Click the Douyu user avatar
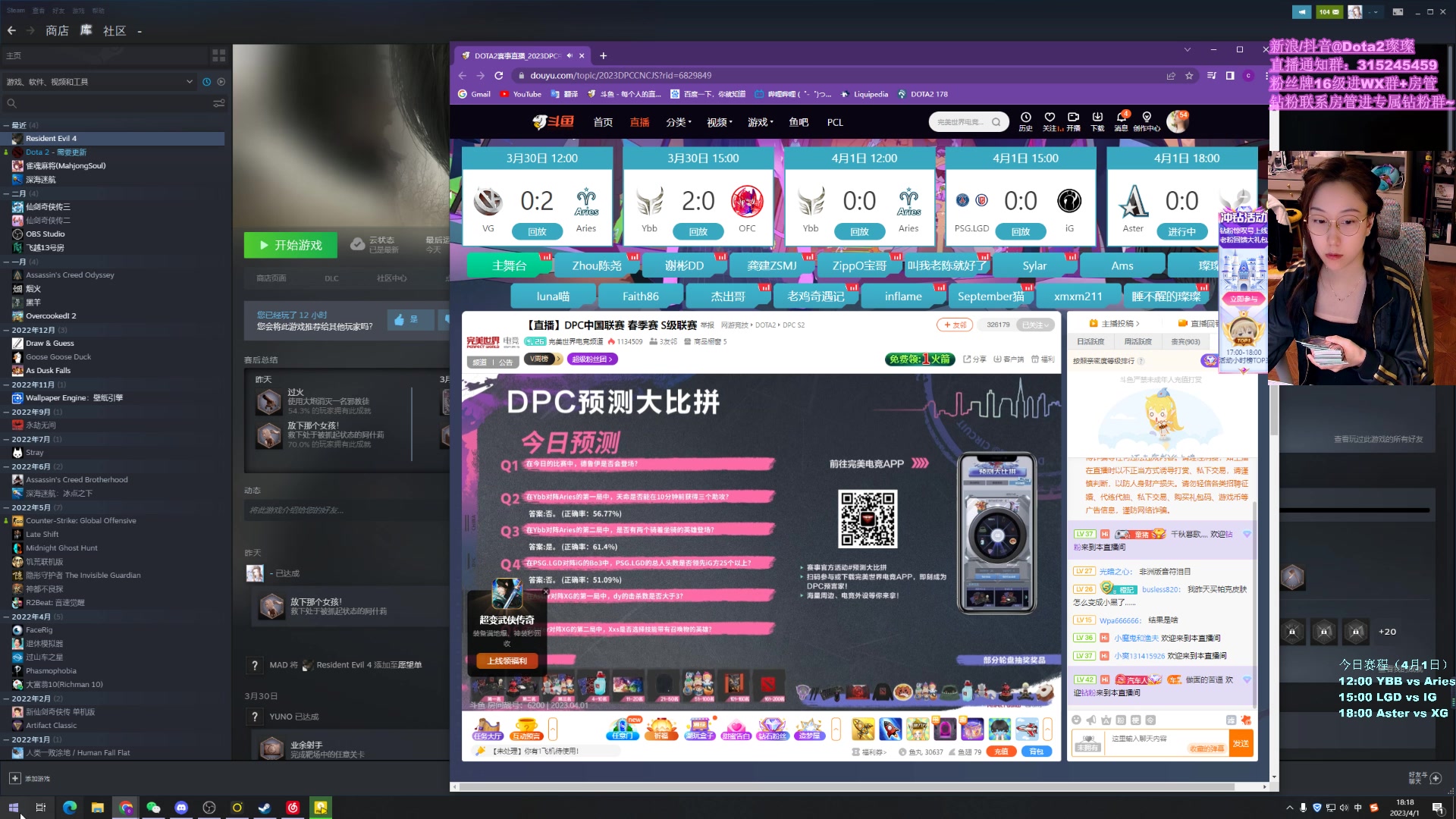 pos(1177,121)
